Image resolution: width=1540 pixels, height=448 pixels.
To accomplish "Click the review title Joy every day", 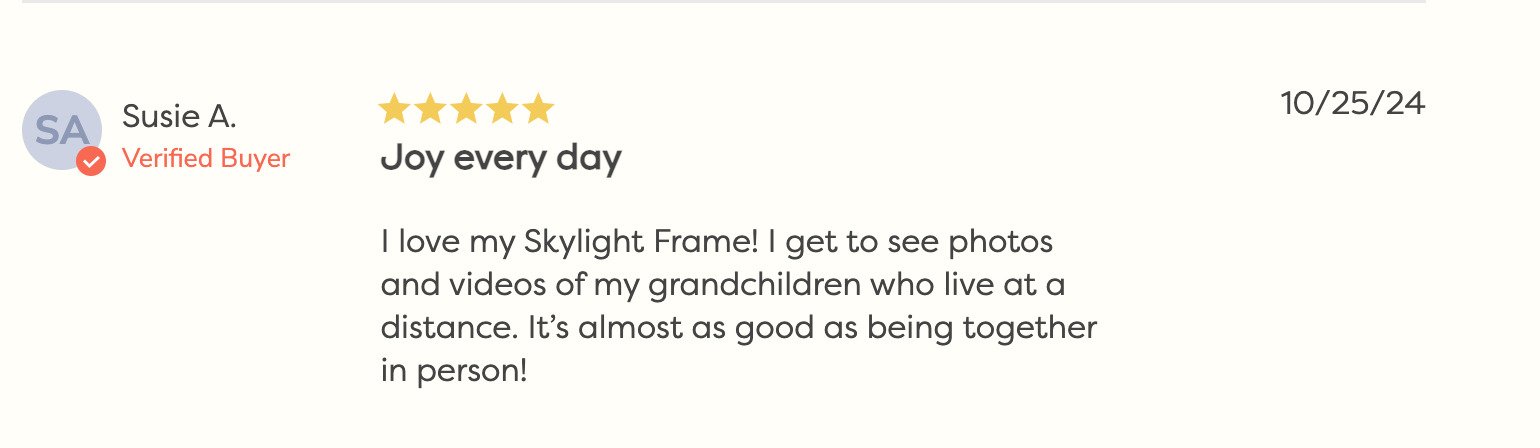I will pyautogui.click(x=501, y=158).
